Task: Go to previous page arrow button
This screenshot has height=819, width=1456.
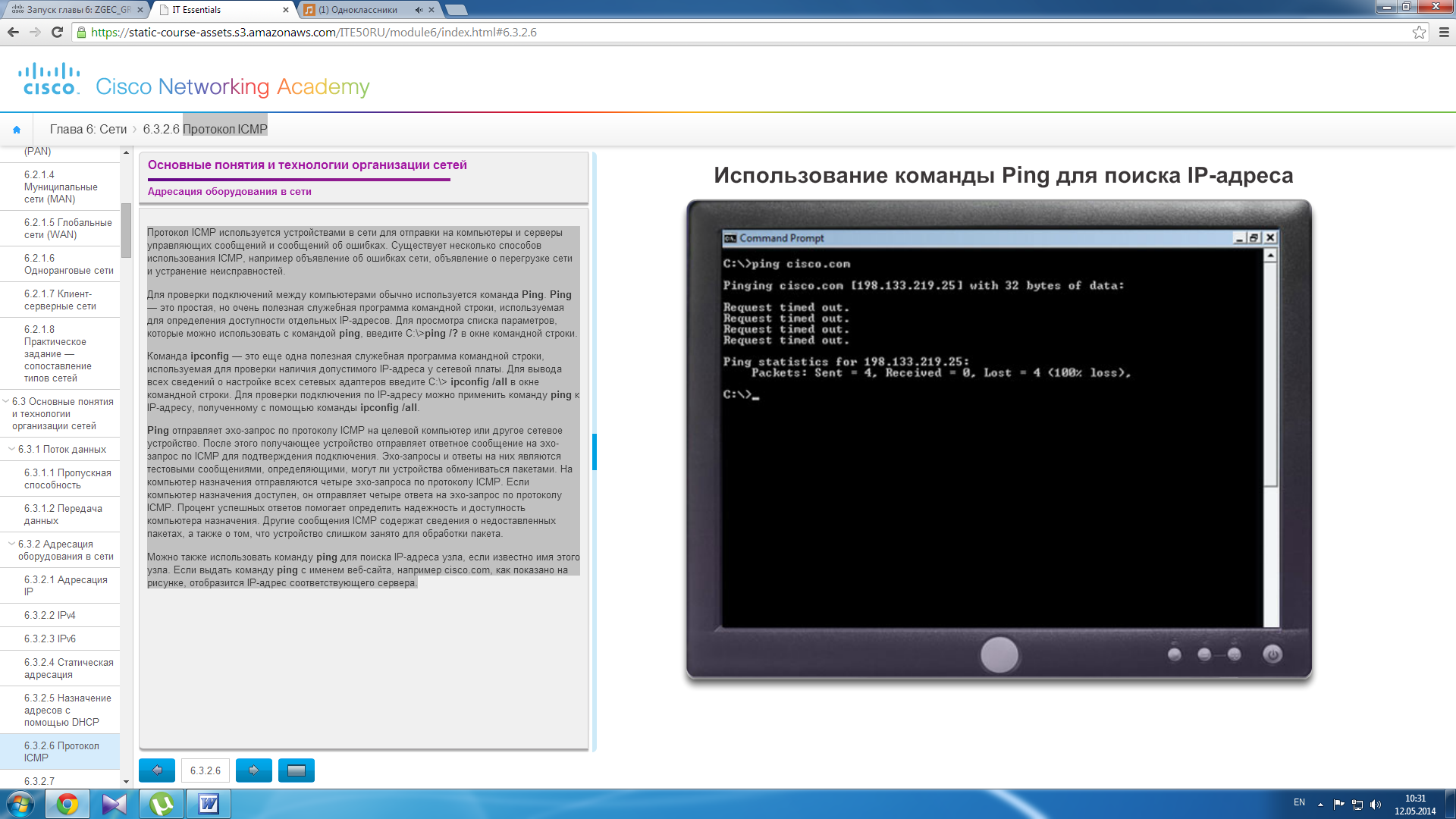Action: [x=157, y=770]
